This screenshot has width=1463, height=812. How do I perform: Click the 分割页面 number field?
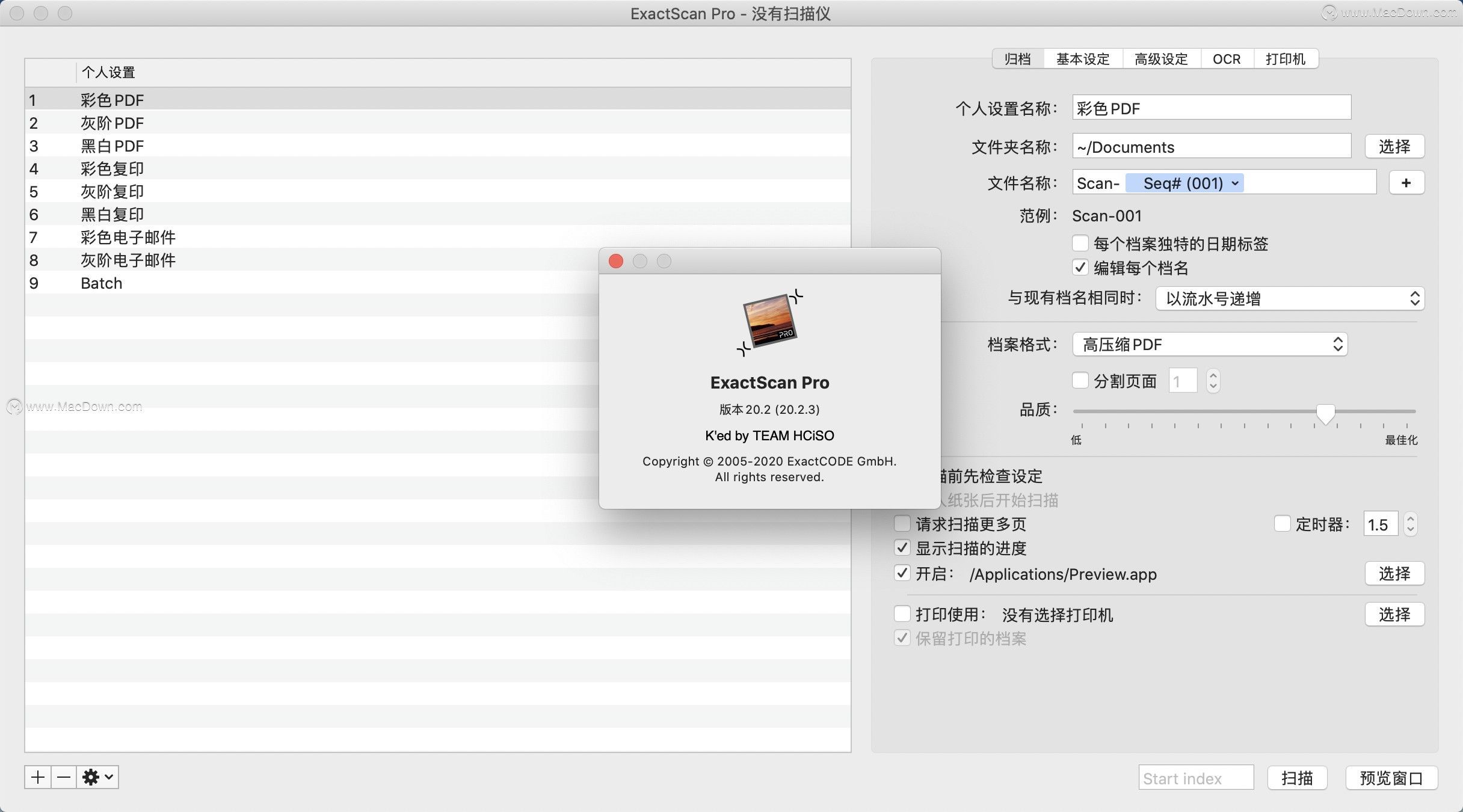coord(1183,380)
